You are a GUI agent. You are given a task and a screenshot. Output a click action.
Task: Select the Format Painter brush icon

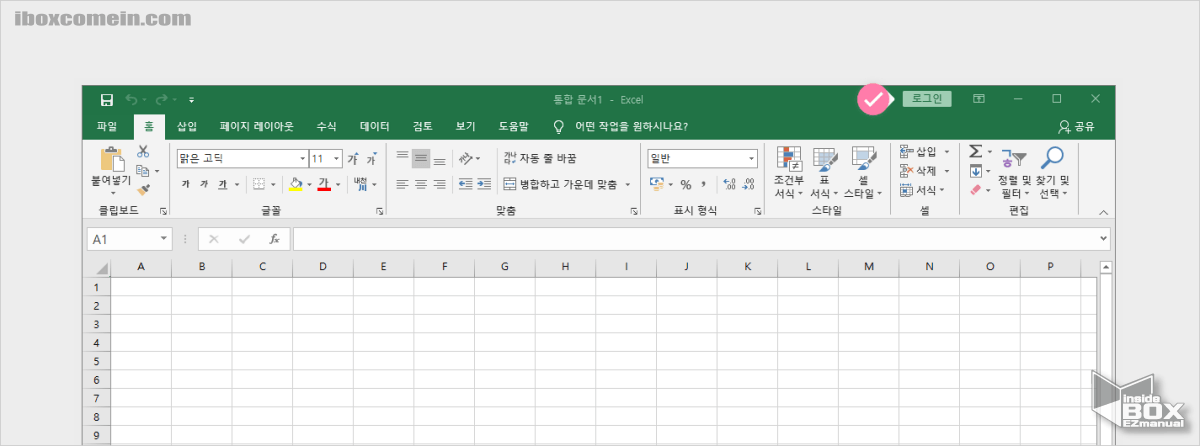coord(143,189)
